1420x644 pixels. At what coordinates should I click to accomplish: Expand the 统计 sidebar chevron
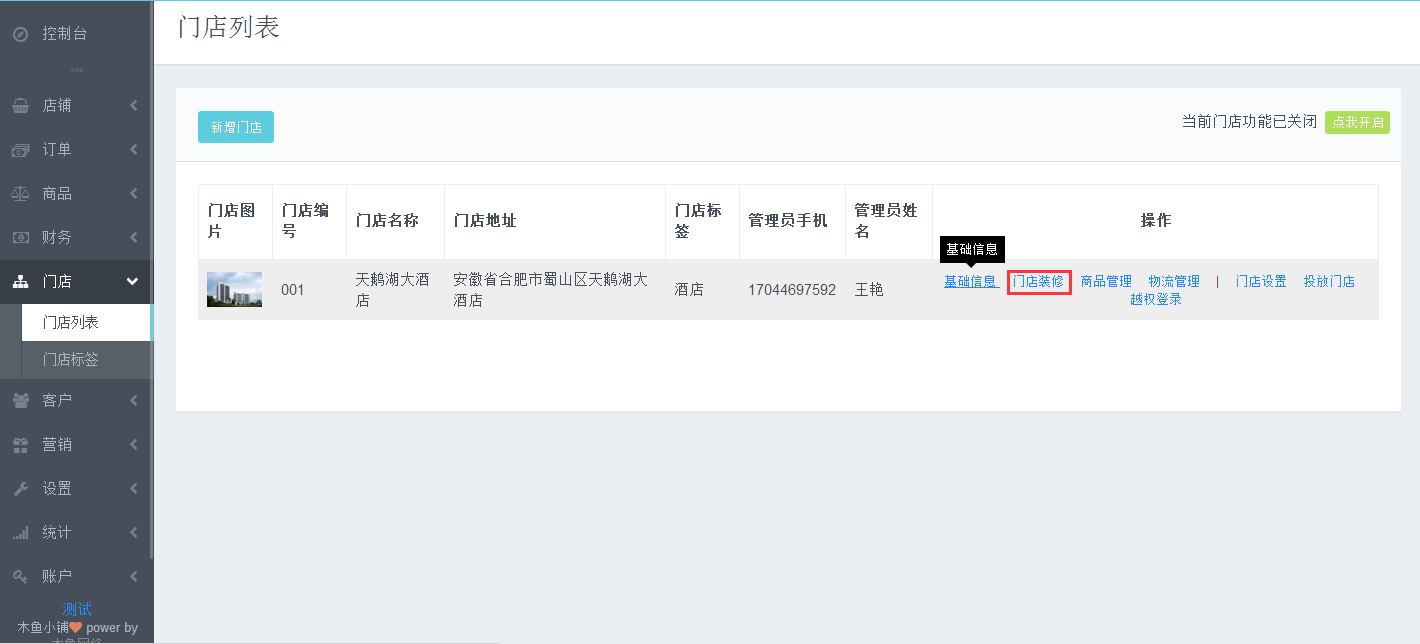(x=133, y=533)
